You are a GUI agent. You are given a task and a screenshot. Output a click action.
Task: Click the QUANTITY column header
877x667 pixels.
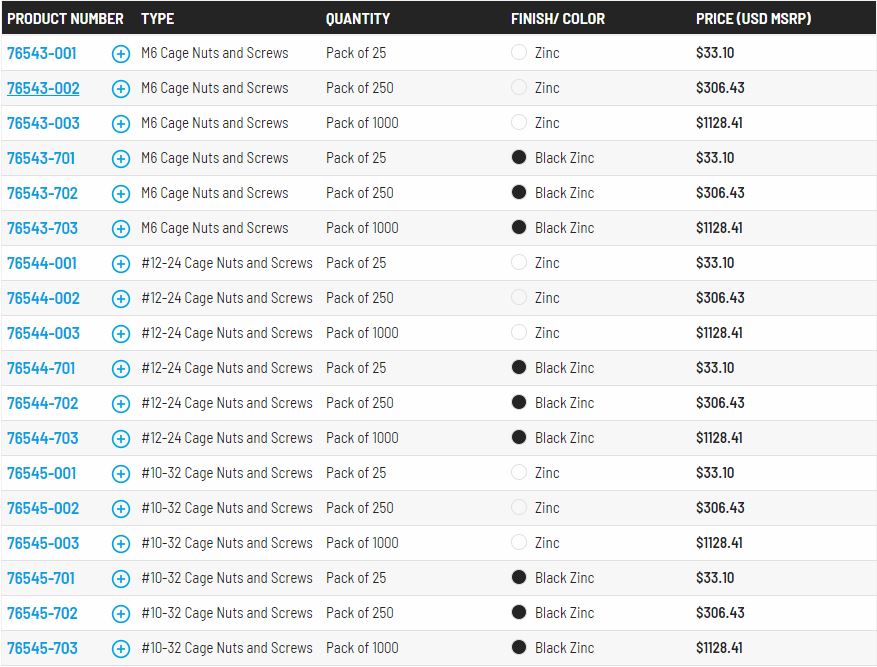pos(358,18)
